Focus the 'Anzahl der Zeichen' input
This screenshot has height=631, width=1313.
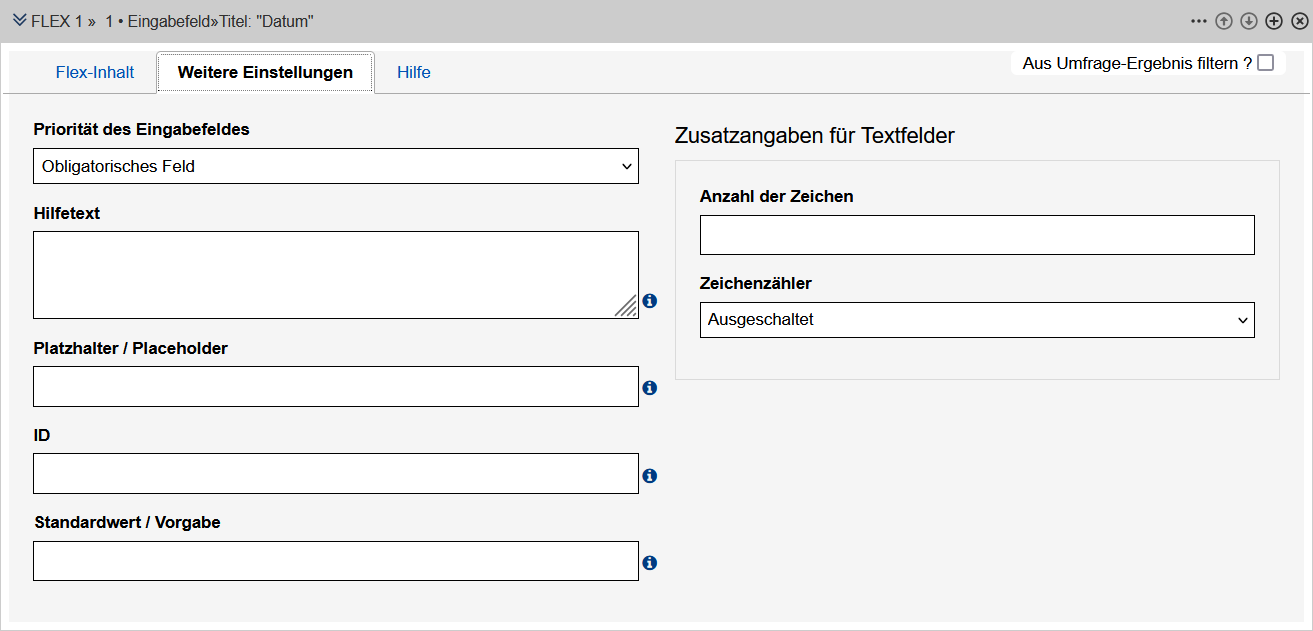pyautogui.click(x=976, y=235)
